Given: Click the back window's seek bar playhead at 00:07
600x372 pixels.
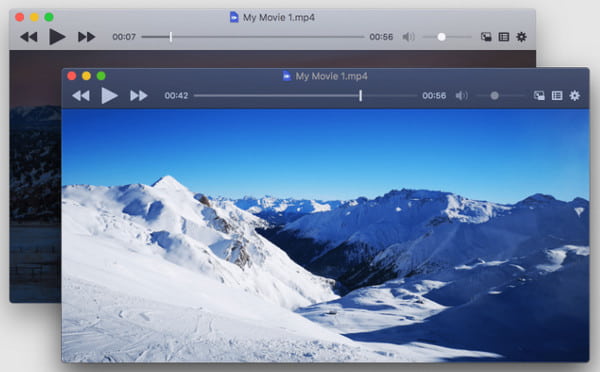Looking at the screenshot, I should (171, 37).
